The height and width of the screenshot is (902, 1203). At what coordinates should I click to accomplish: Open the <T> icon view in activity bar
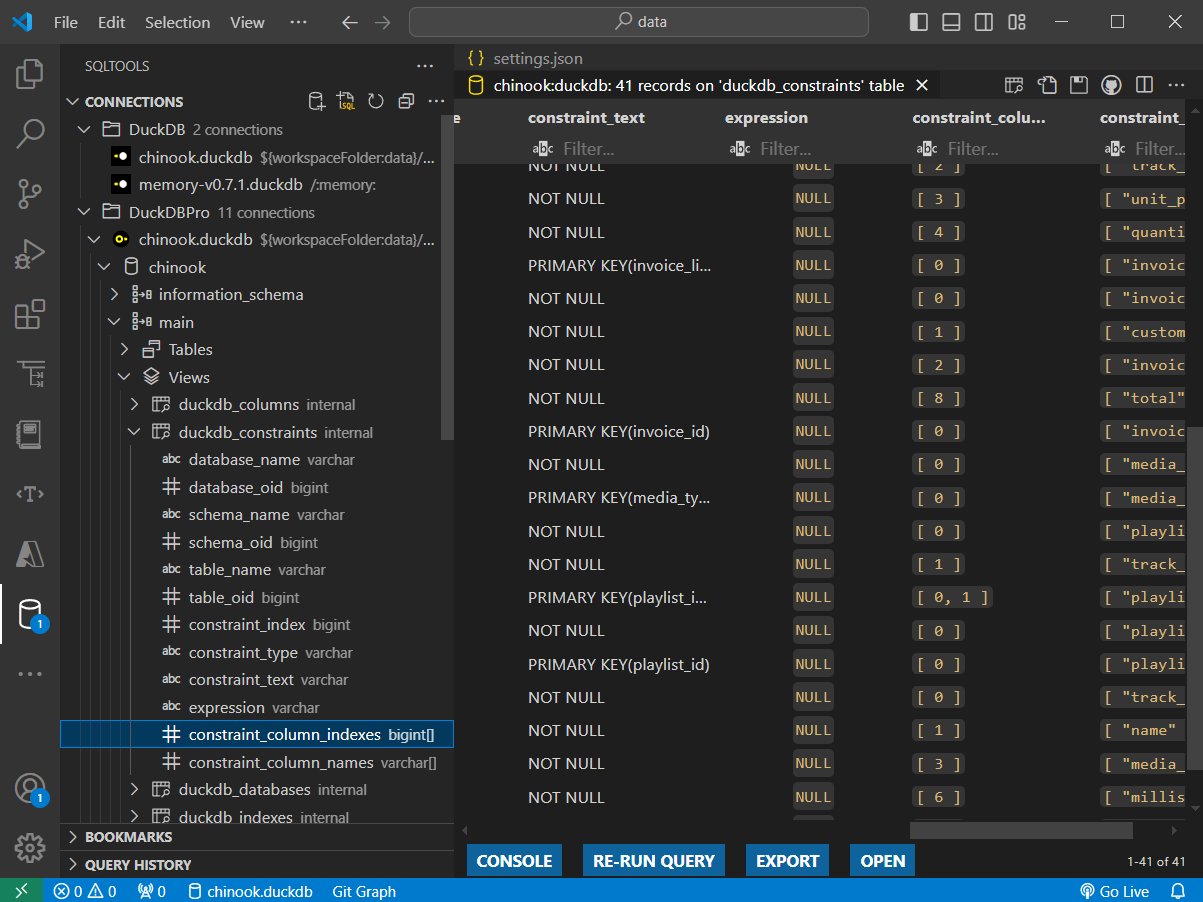[30, 494]
